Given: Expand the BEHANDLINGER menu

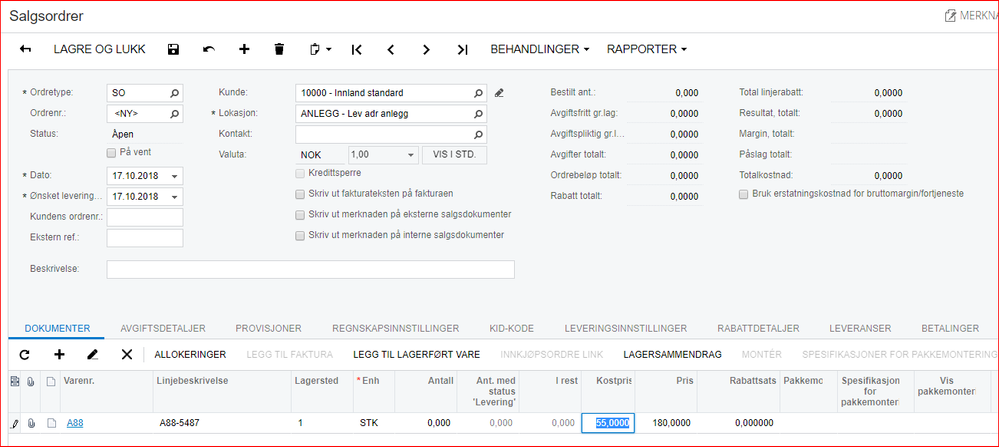Looking at the screenshot, I should pos(540,49).
